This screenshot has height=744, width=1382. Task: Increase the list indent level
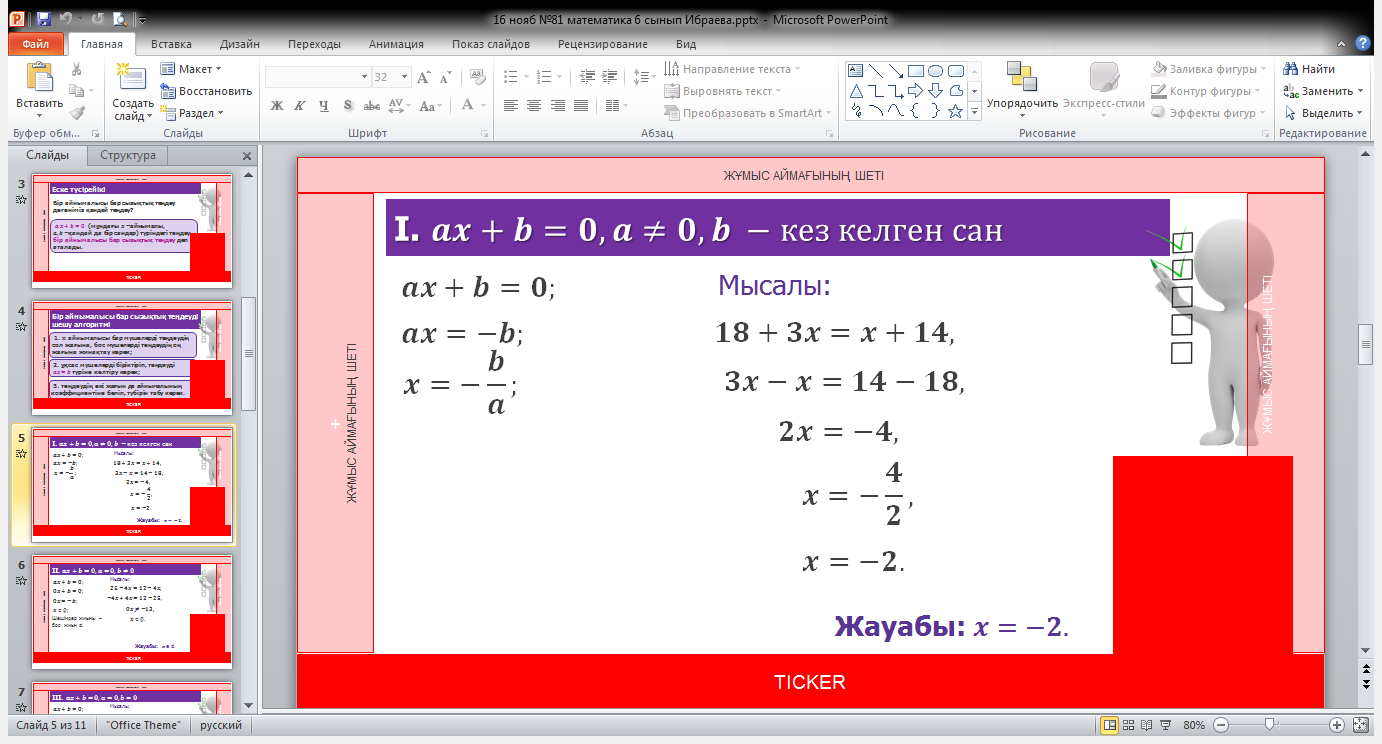(x=610, y=76)
